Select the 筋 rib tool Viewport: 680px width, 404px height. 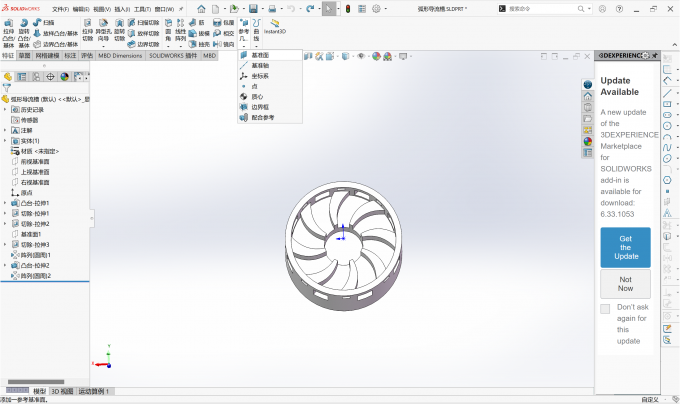point(196,23)
